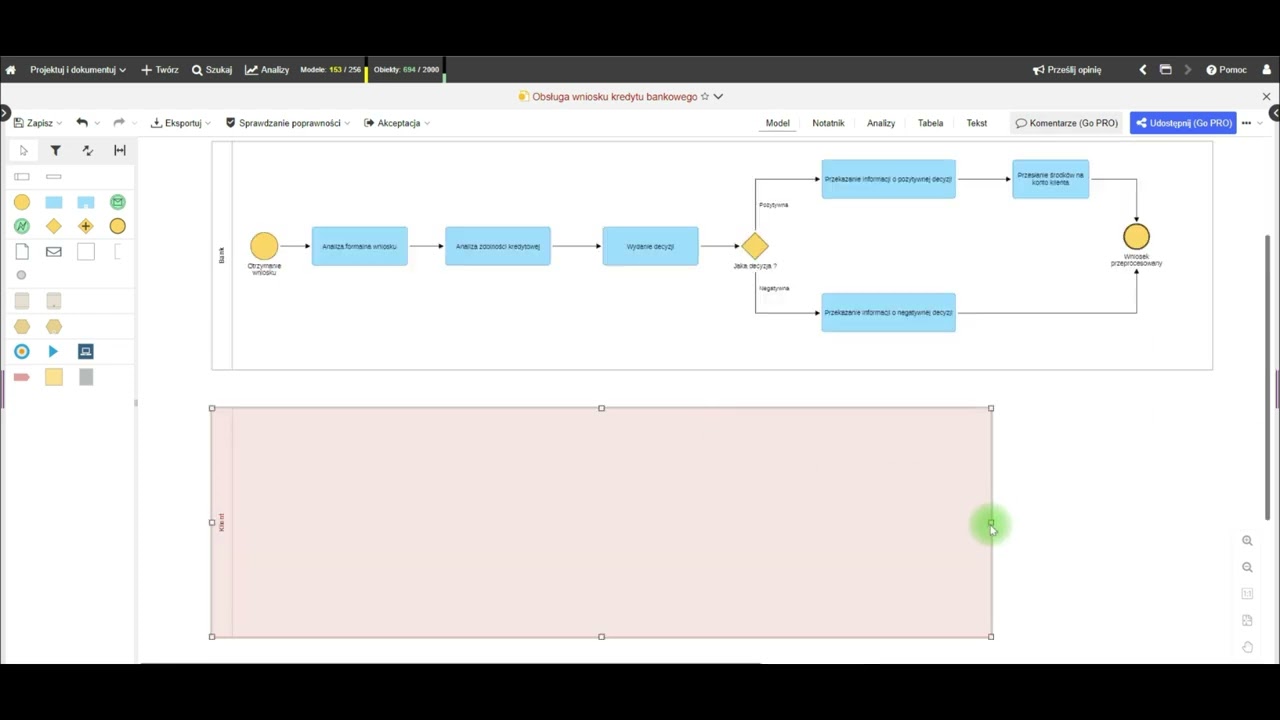Open the Pomoc help menu
Image resolution: width=1280 pixels, height=720 pixels.
tap(1227, 70)
